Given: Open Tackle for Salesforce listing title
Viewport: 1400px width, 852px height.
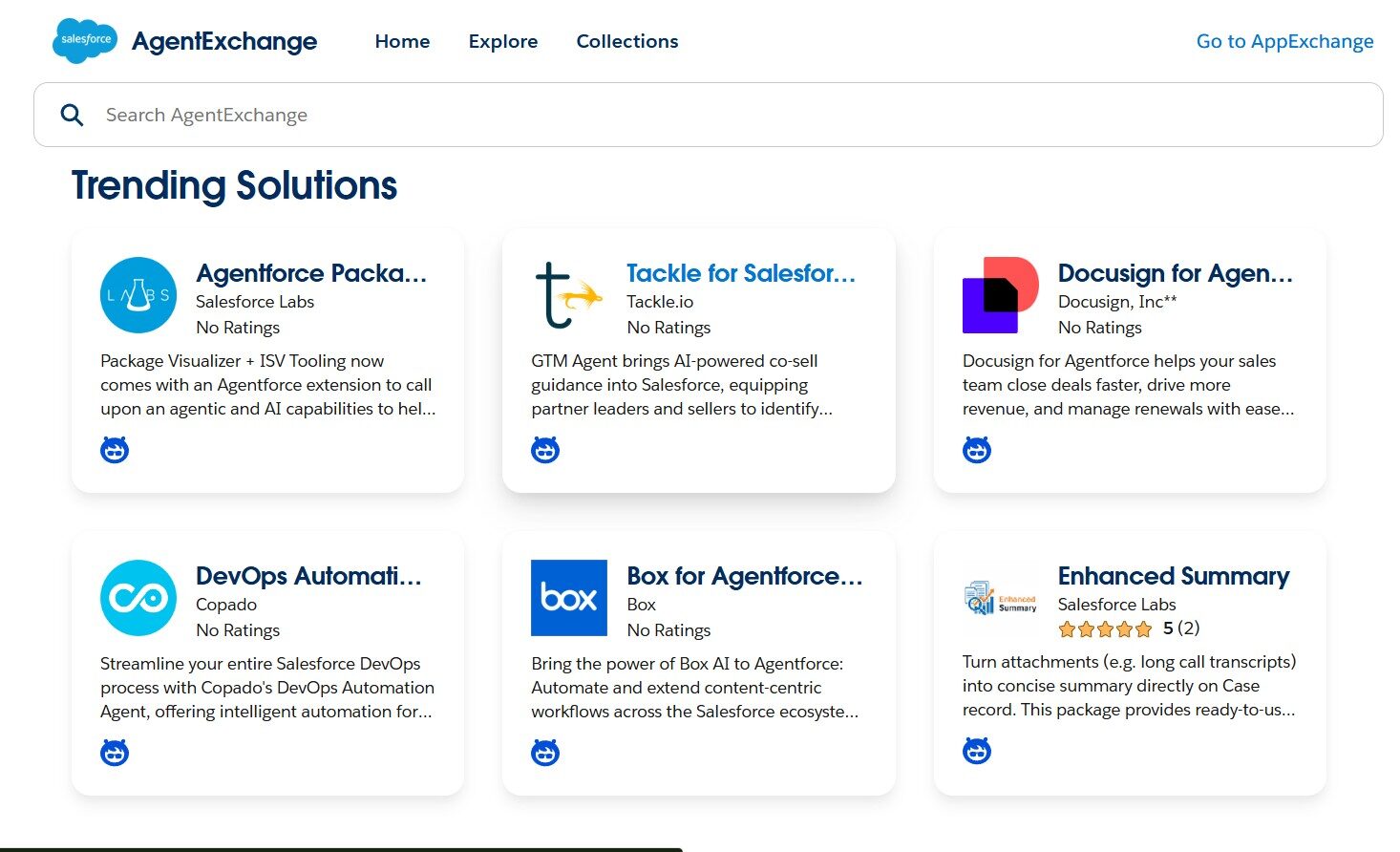Looking at the screenshot, I should 741,273.
